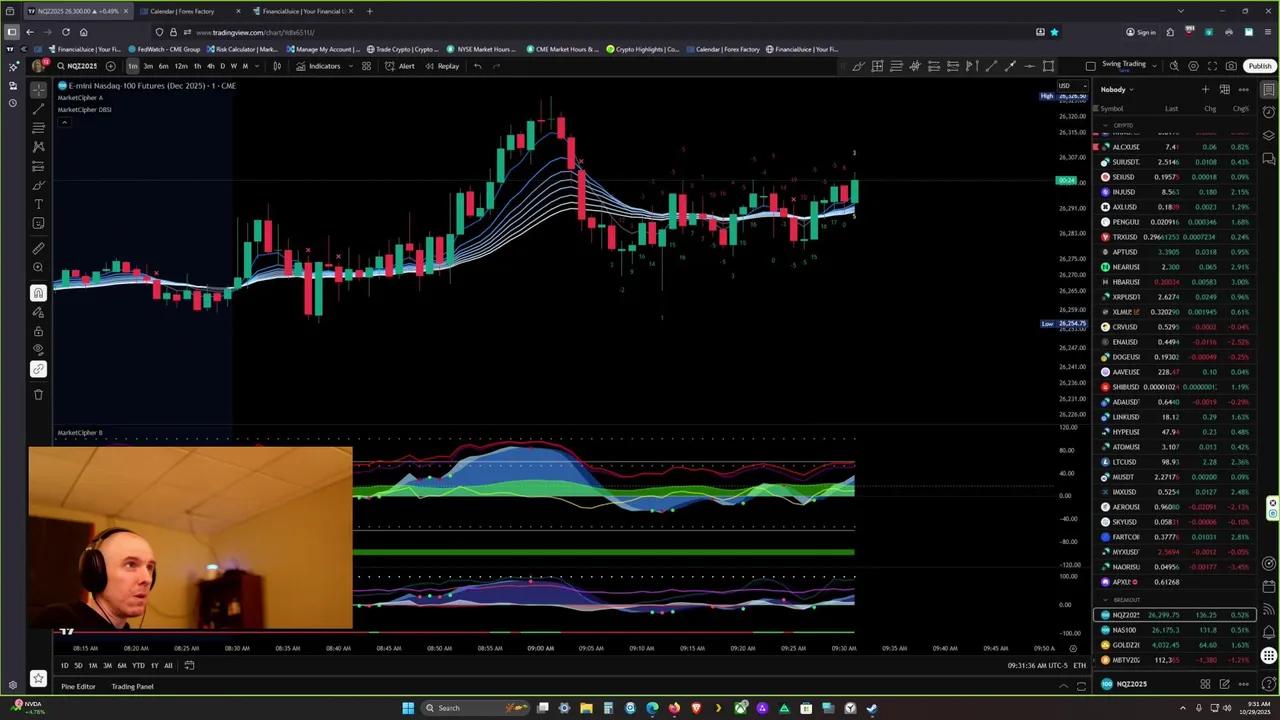Open the Indicators dropdown arrow
The height and width of the screenshot is (720, 1280).
350,66
